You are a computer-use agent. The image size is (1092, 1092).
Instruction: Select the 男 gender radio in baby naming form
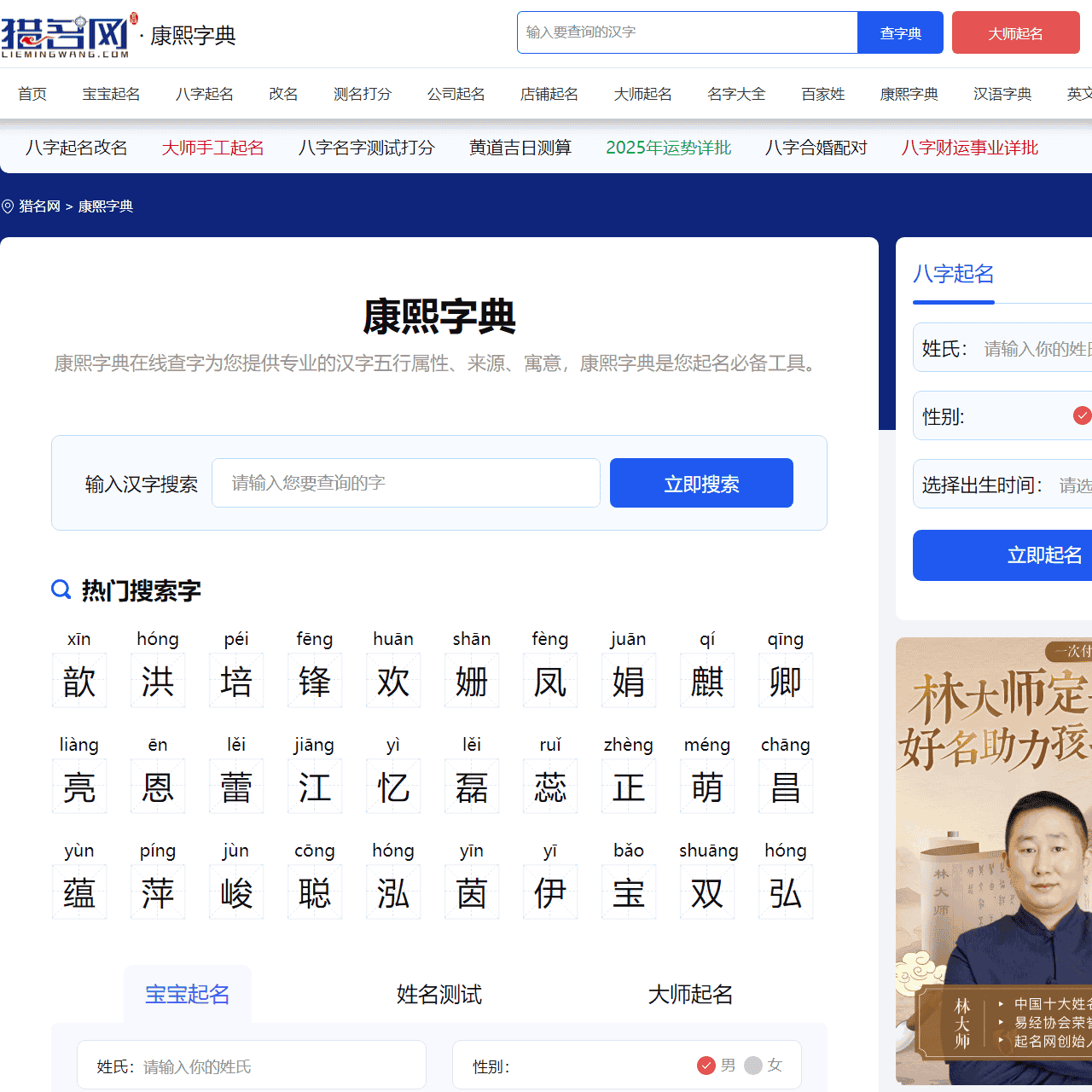click(x=706, y=1065)
